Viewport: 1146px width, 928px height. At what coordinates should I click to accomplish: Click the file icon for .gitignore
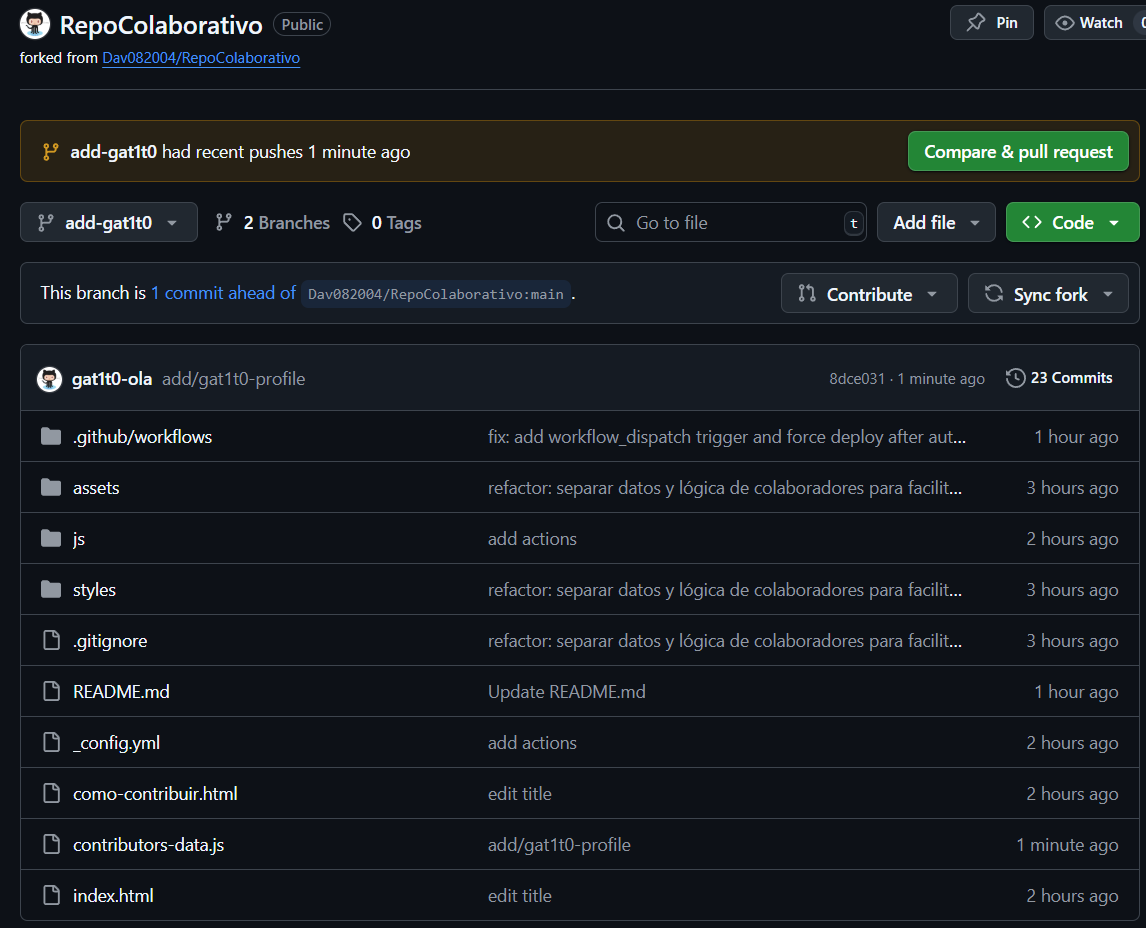point(51,640)
